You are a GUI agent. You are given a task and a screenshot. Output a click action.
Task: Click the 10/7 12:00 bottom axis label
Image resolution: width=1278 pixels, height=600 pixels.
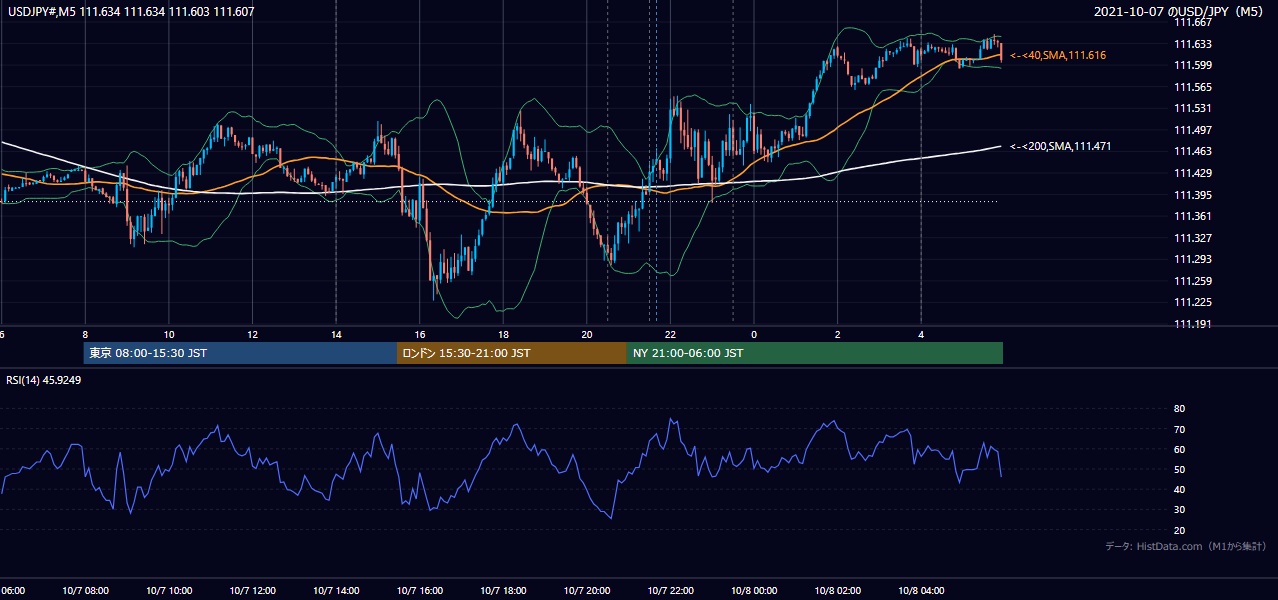click(x=253, y=591)
